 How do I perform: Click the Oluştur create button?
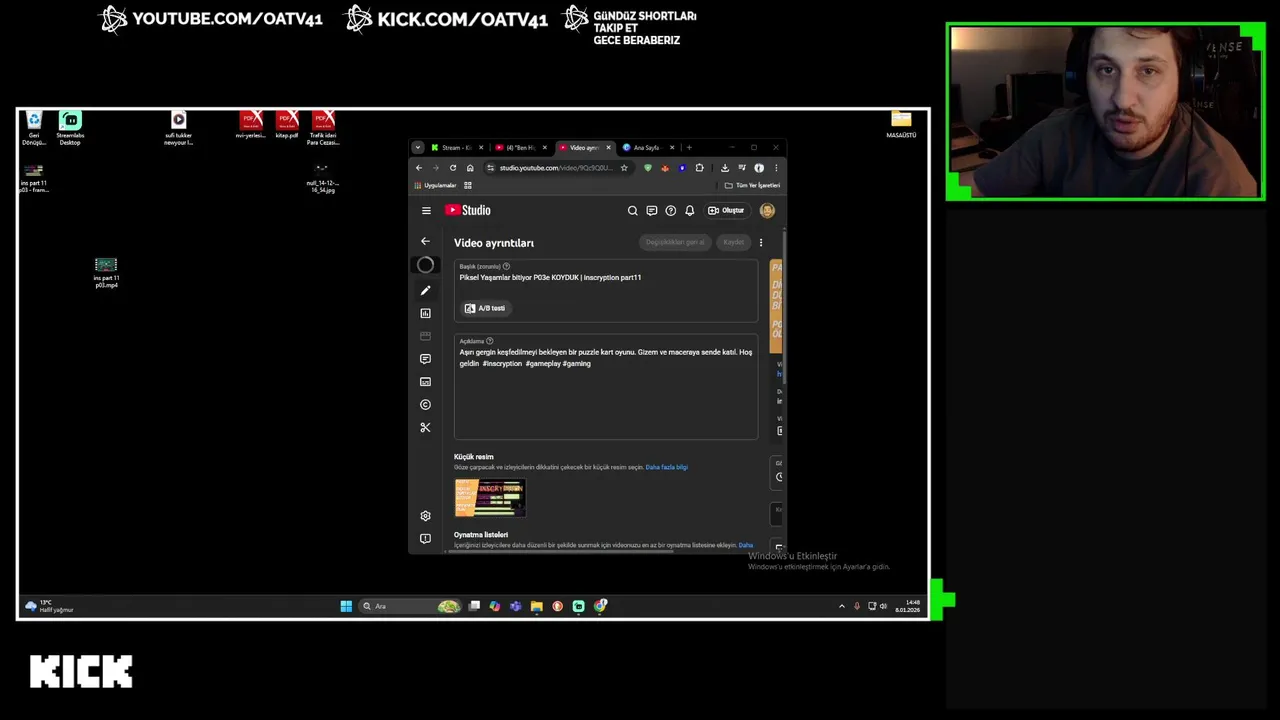pyautogui.click(x=727, y=210)
